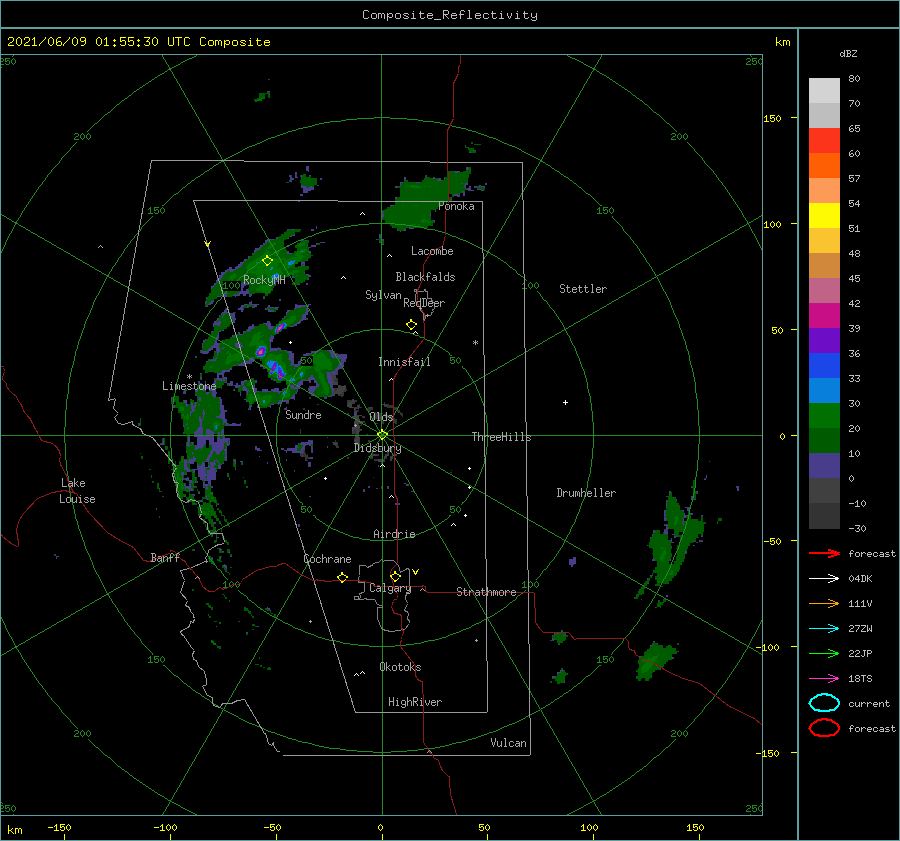This screenshot has width=900, height=841.
Task: Click the Vulcan label
Action: pos(509,743)
